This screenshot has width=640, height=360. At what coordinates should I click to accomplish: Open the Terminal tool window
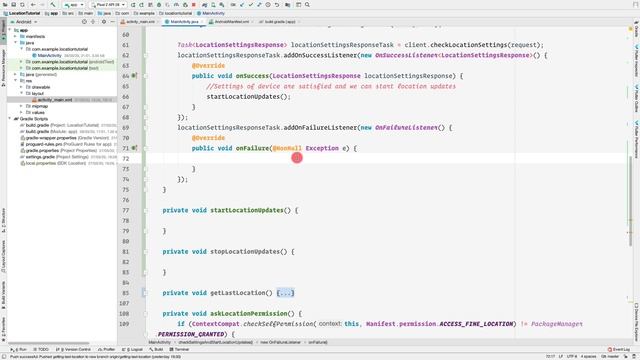[179, 349]
